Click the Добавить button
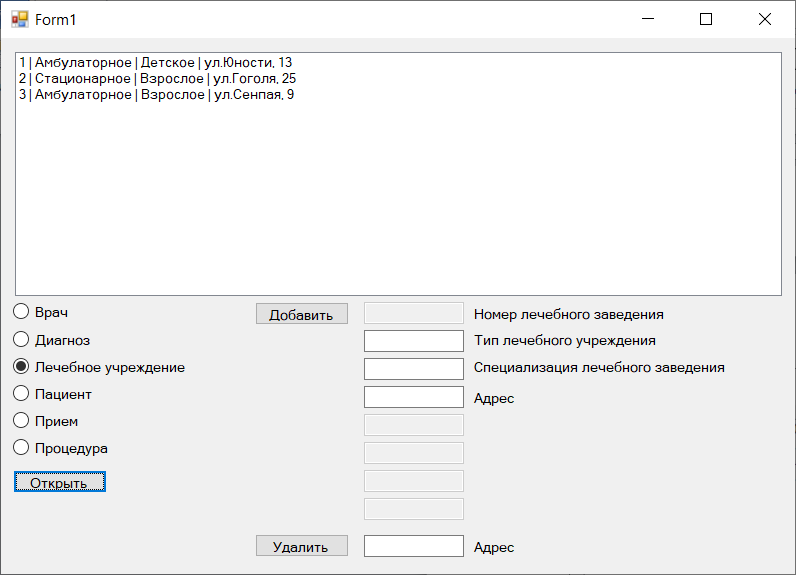This screenshot has width=796, height=575. 302,314
